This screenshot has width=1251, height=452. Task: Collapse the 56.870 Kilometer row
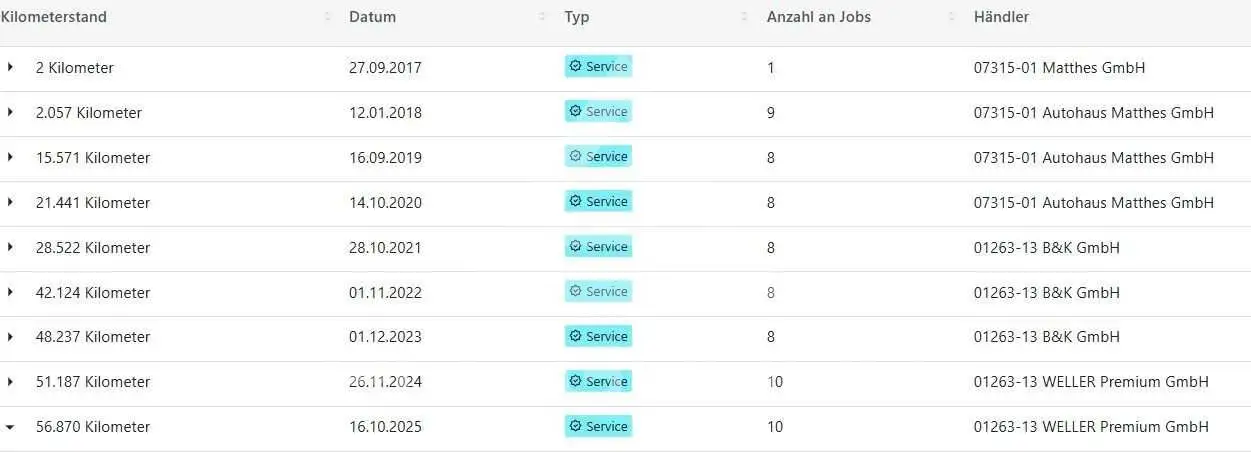click(10, 427)
